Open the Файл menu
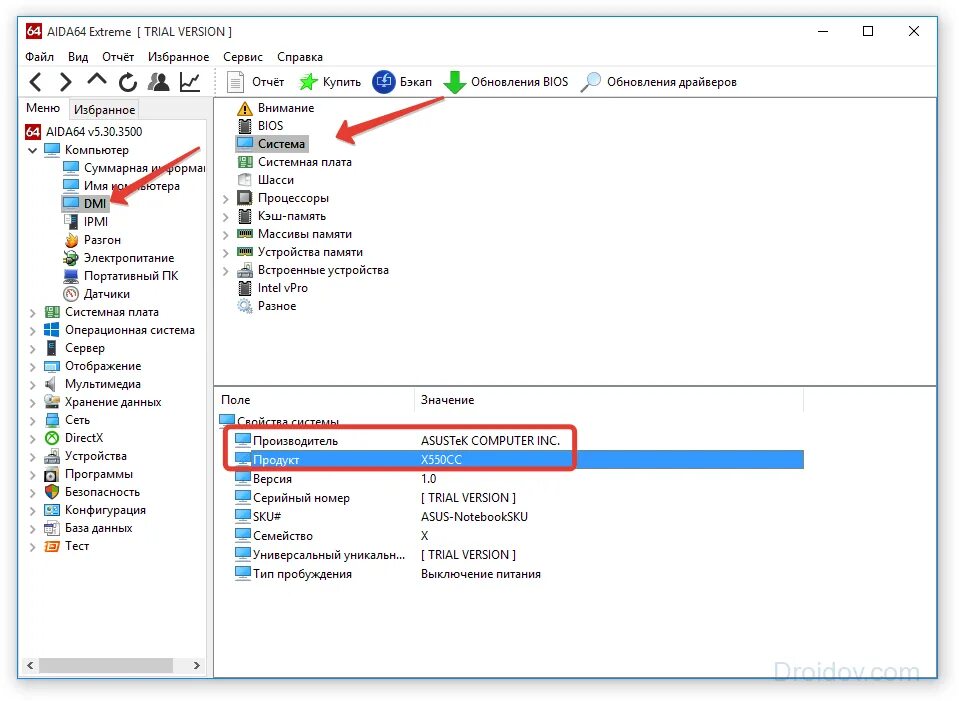959x701 pixels. tap(39, 57)
